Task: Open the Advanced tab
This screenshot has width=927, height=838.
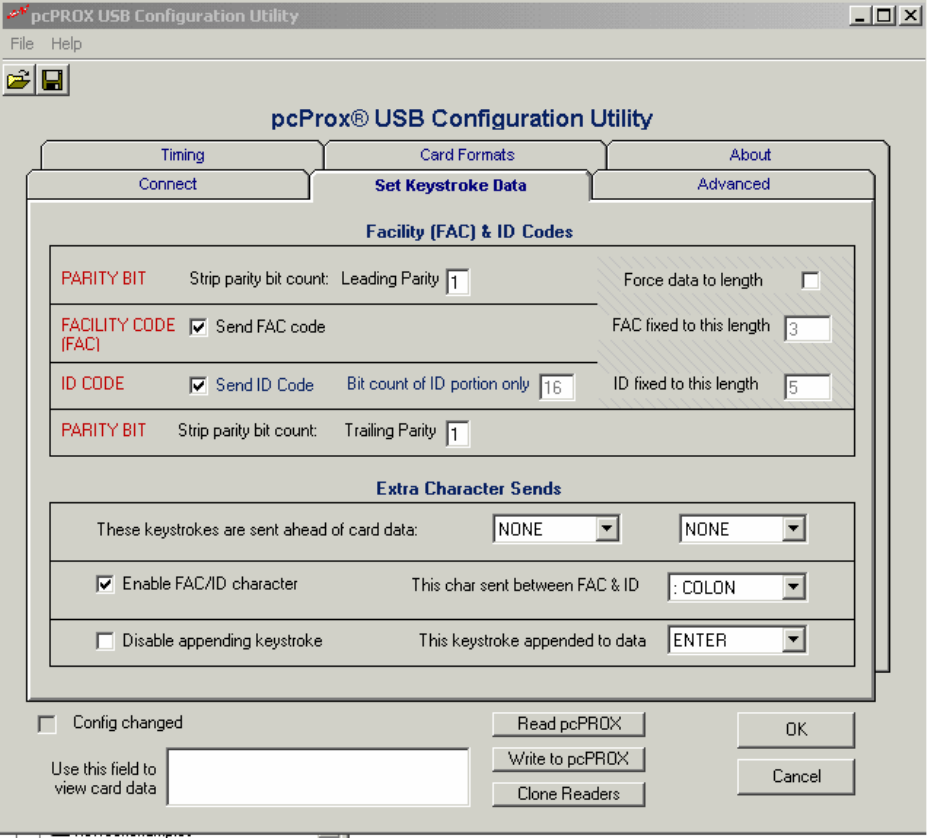Action: (733, 184)
